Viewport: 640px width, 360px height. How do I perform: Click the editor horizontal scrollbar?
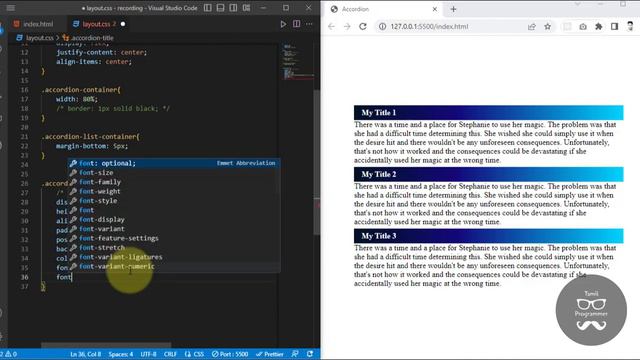[x=106, y=345]
